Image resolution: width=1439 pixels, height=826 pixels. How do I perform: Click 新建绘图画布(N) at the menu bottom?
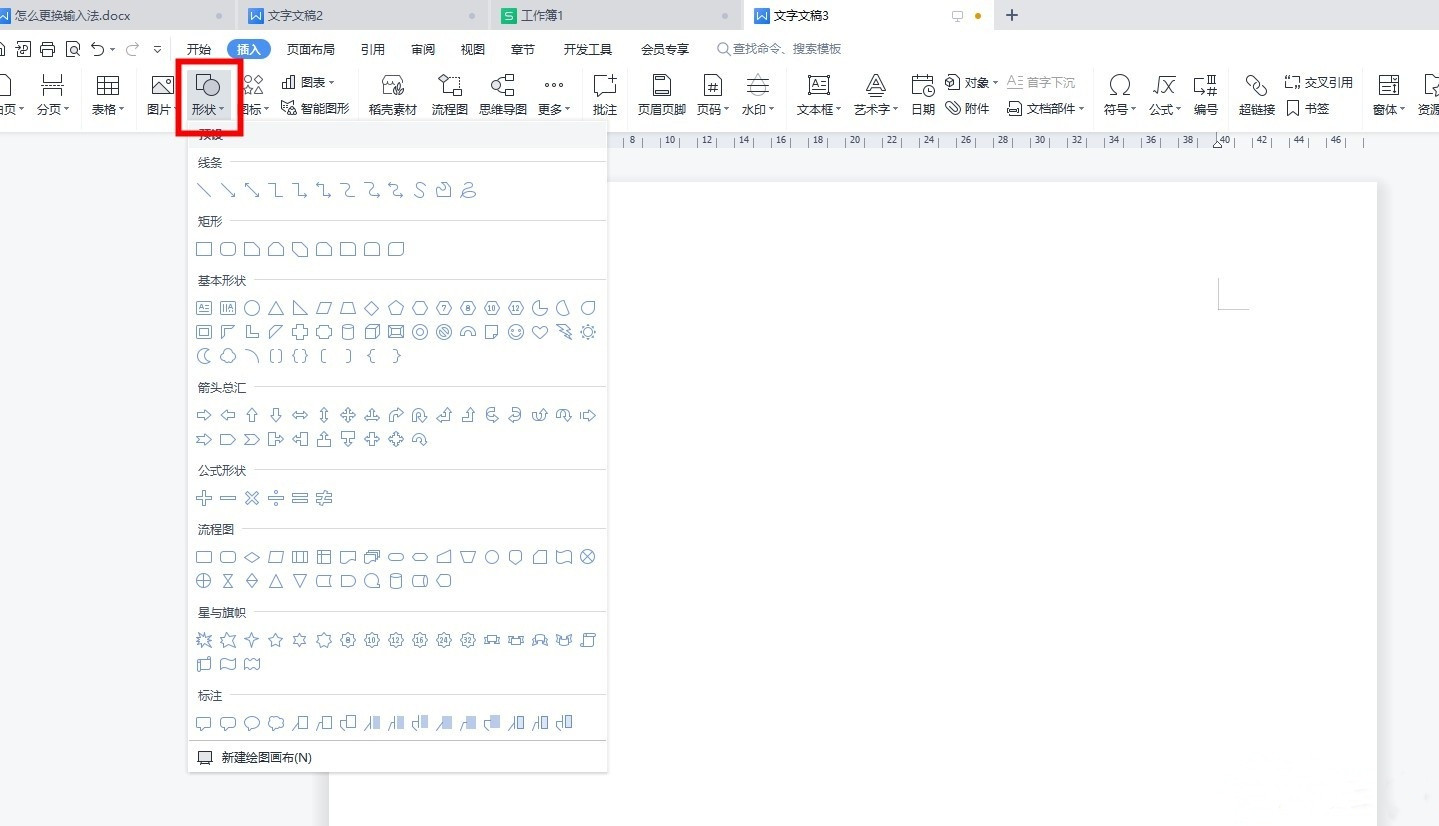pos(397,758)
